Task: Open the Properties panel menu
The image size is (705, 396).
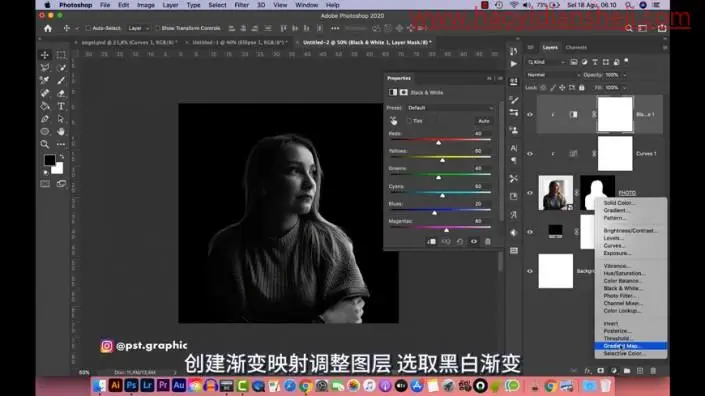Action: coord(500,78)
